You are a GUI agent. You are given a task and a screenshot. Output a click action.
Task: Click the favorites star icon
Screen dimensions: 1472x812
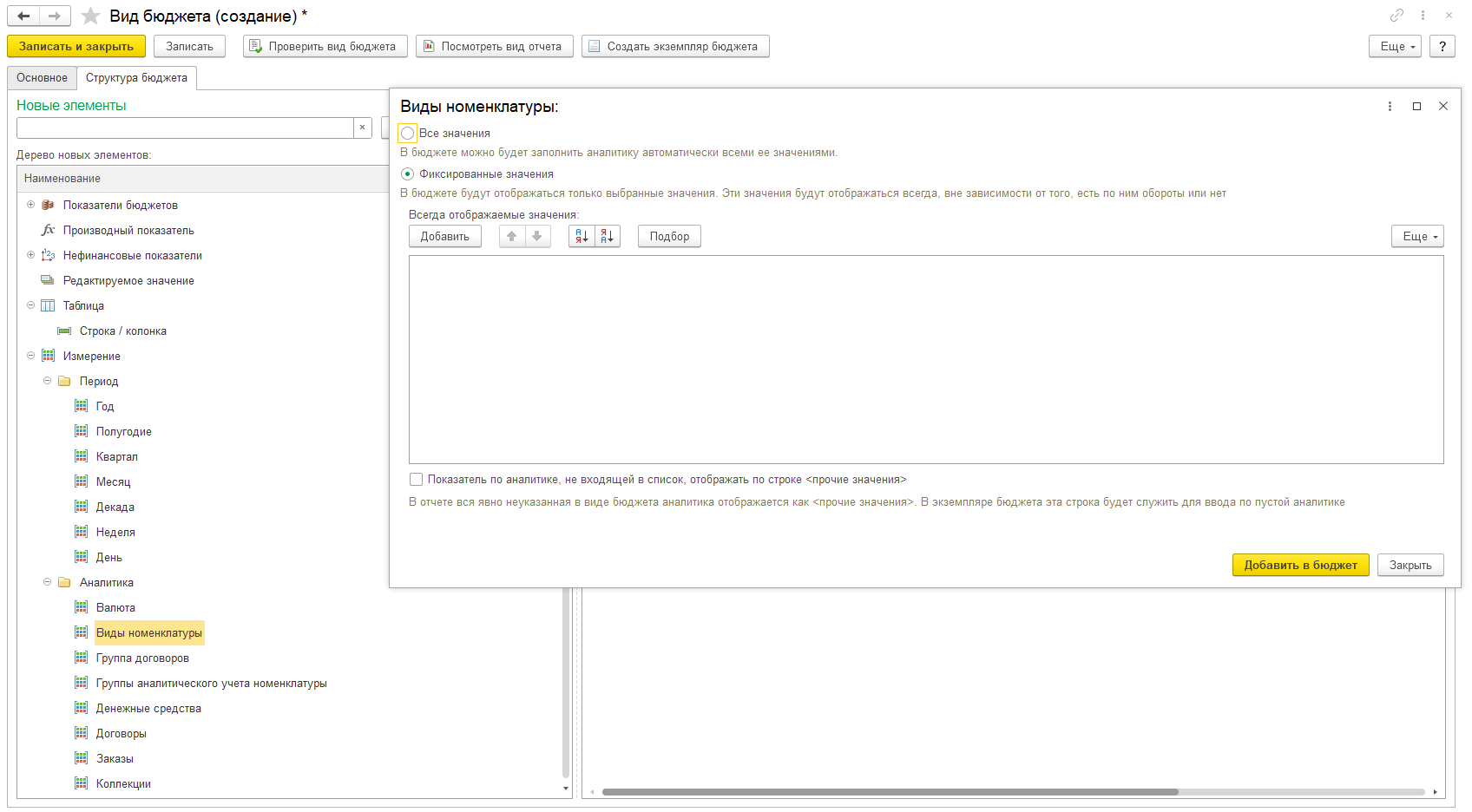[90, 16]
